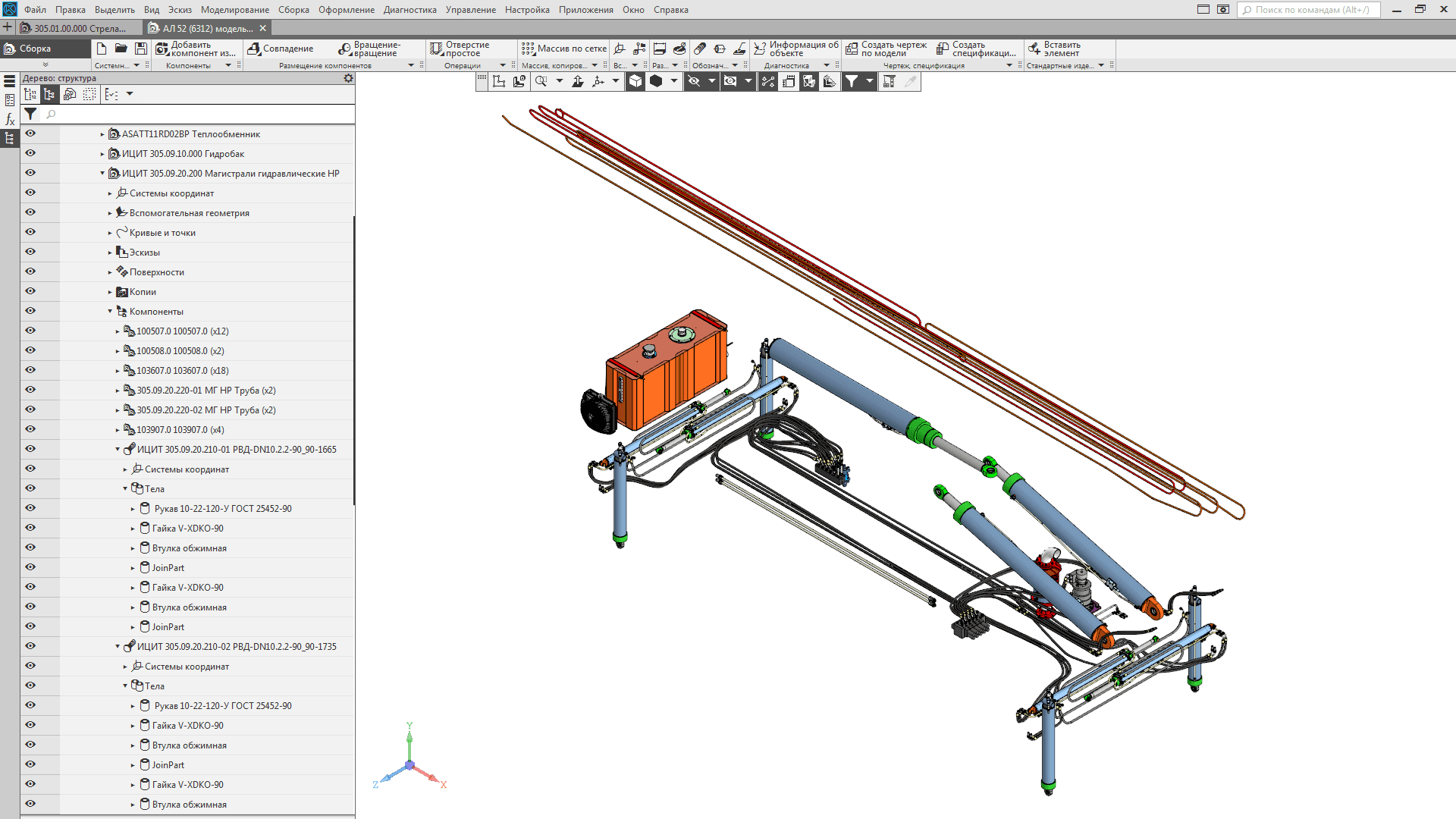The height and width of the screenshot is (819, 1456).
Task: Open Размещение компонентов group dropdown arrow
Action: click(411, 66)
